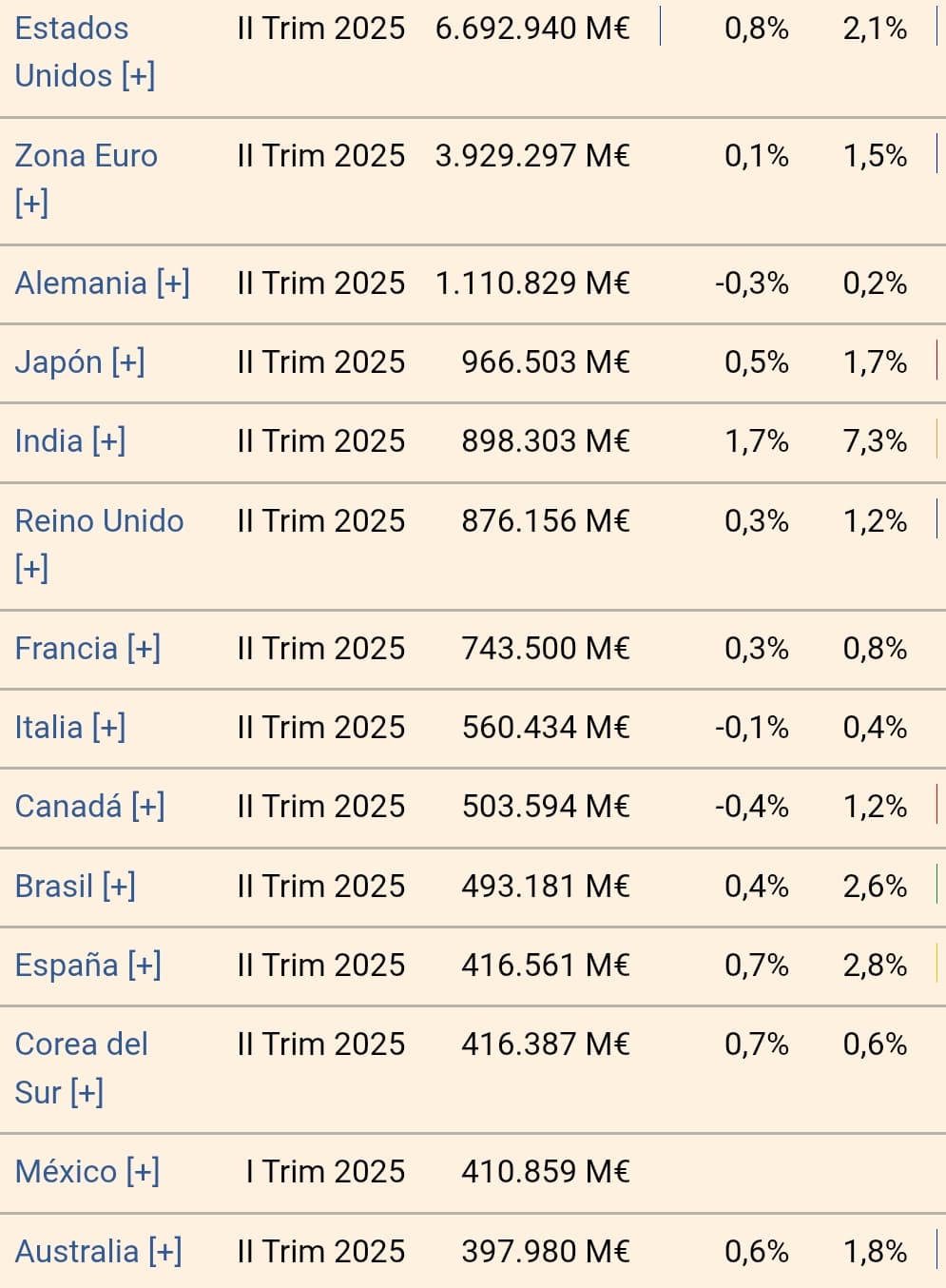Open the Reino Unido link
946x1288 pixels.
tap(99, 521)
